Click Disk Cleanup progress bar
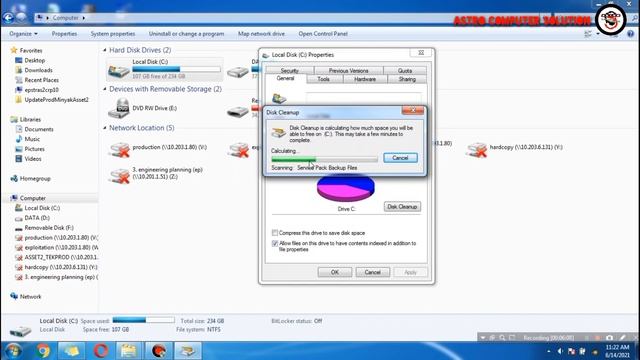The height and width of the screenshot is (360, 640). [324, 160]
